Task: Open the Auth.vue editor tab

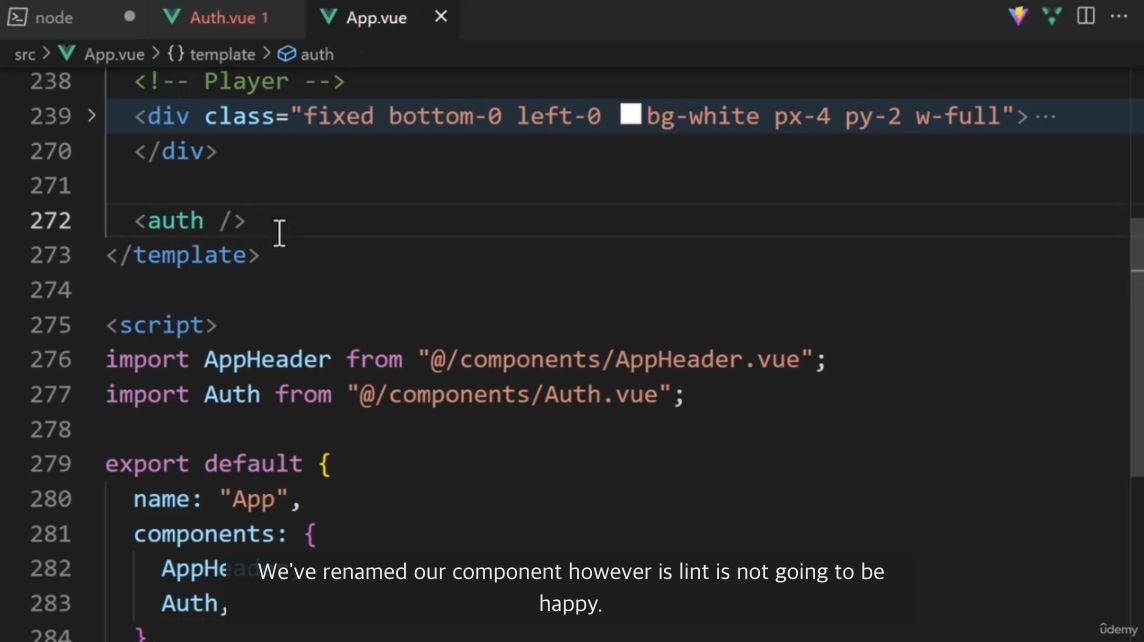Action: pyautogui.click(x=228, y=17)
